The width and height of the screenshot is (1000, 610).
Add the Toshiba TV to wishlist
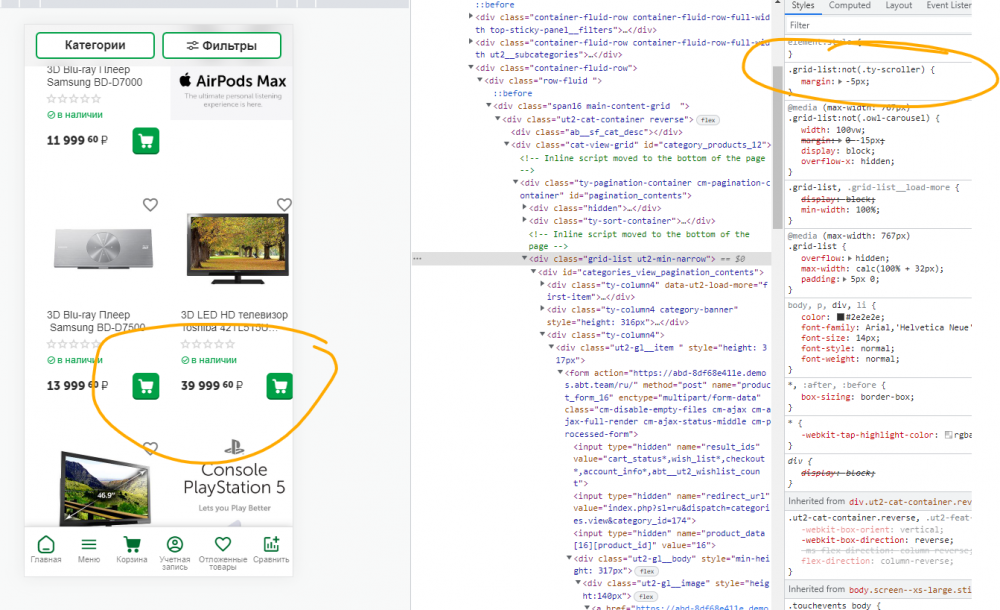(x=284, y=205)
